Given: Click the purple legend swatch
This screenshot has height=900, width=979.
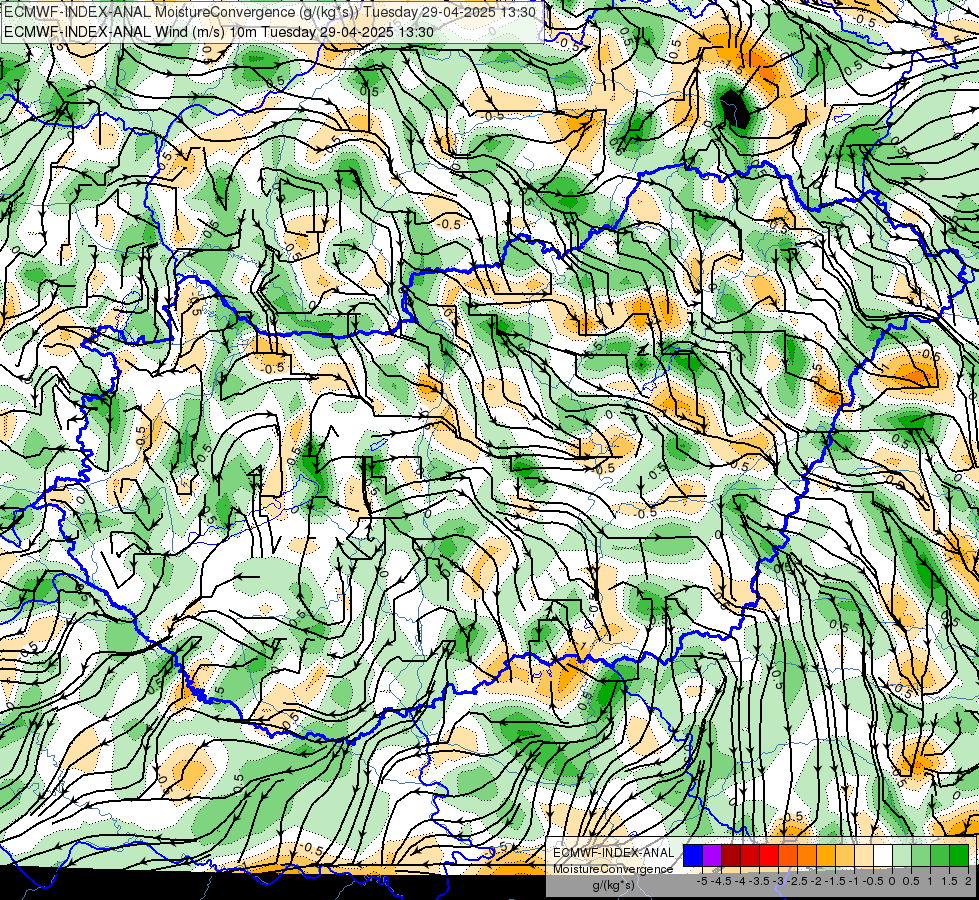Looking at the screenshot, I should tap(712, 855).
